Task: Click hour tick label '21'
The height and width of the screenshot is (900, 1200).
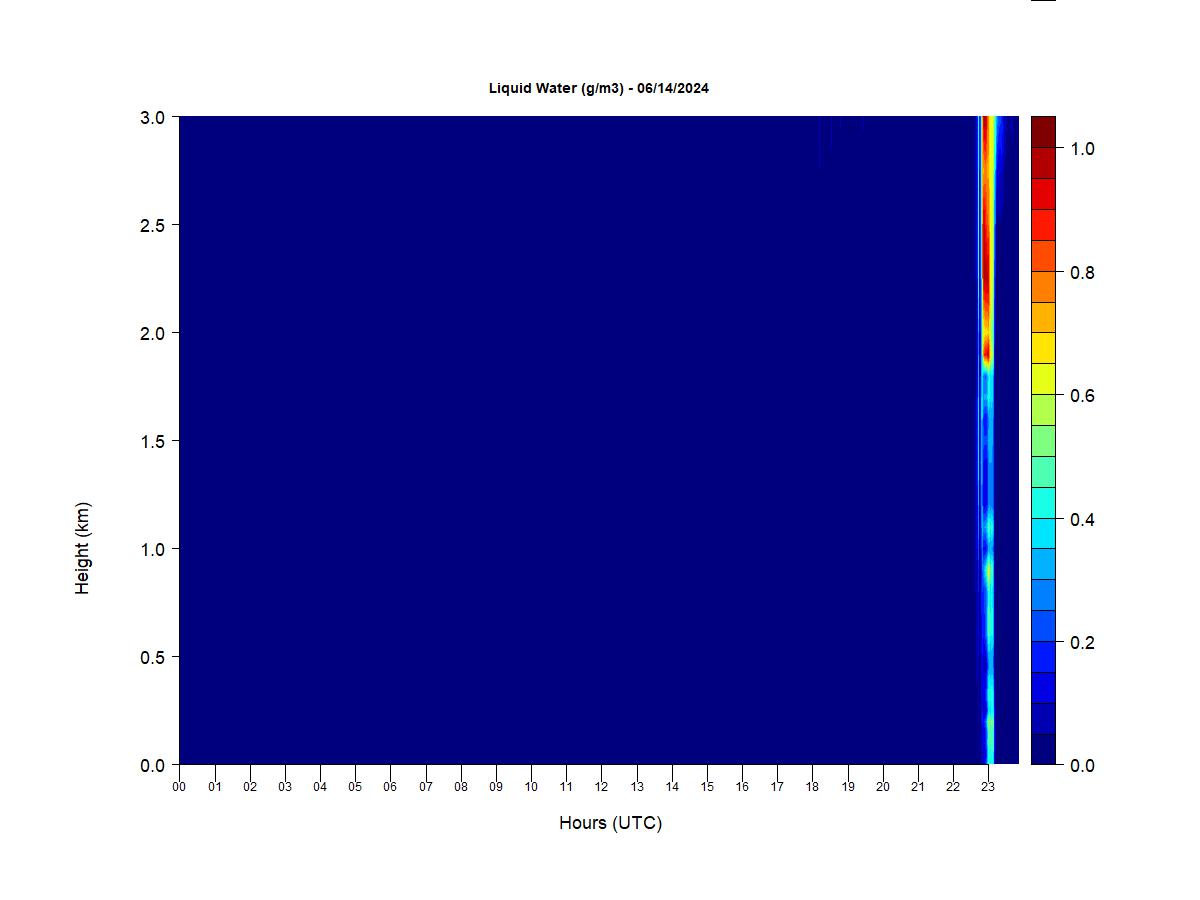Action: click(x=918, y=786)
